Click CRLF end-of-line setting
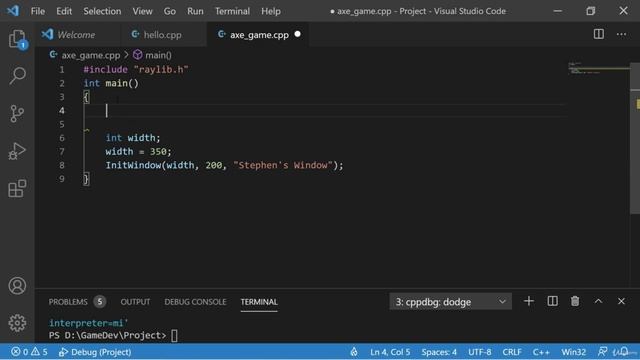 point(512,352)
